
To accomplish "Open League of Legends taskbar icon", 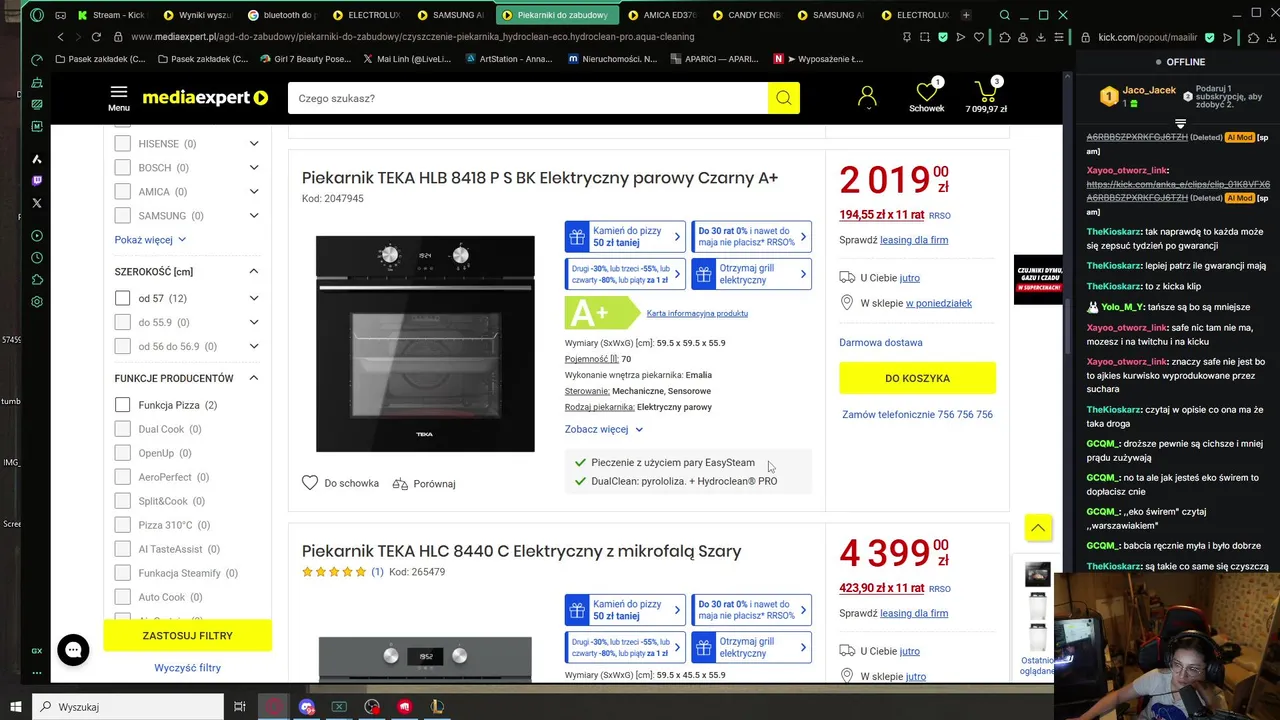I will (437, 706).
